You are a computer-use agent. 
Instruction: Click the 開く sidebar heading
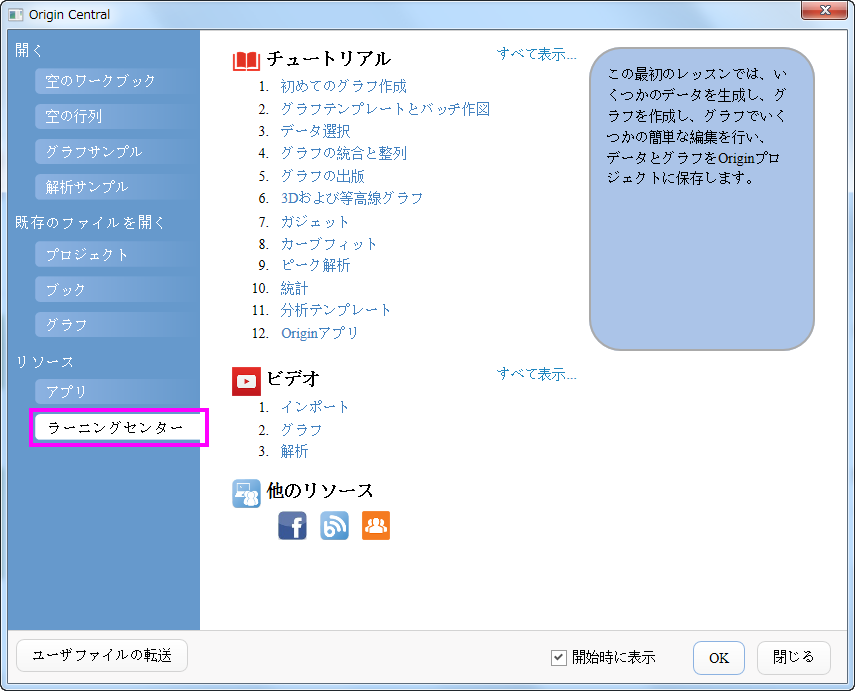click(x=29, y=50)
